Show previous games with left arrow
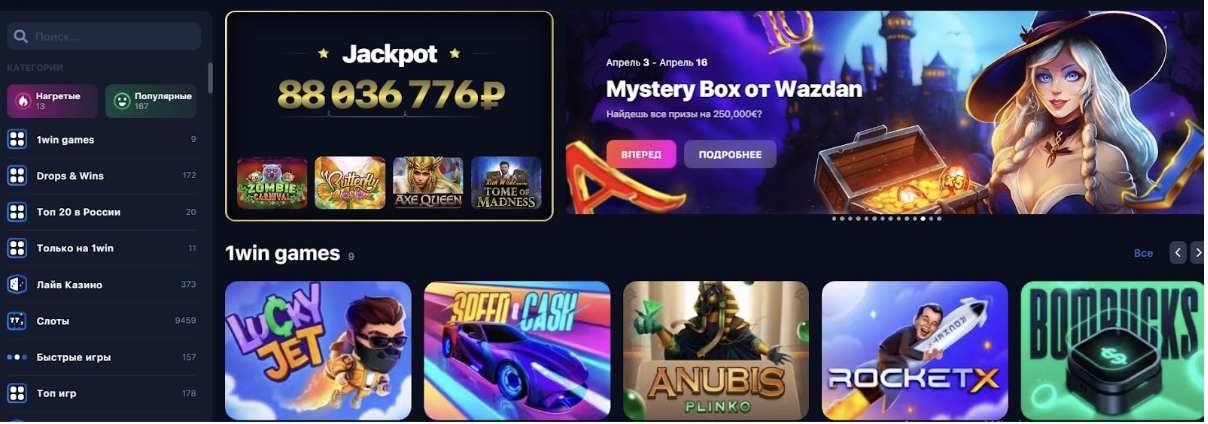 pos(1178,253)
